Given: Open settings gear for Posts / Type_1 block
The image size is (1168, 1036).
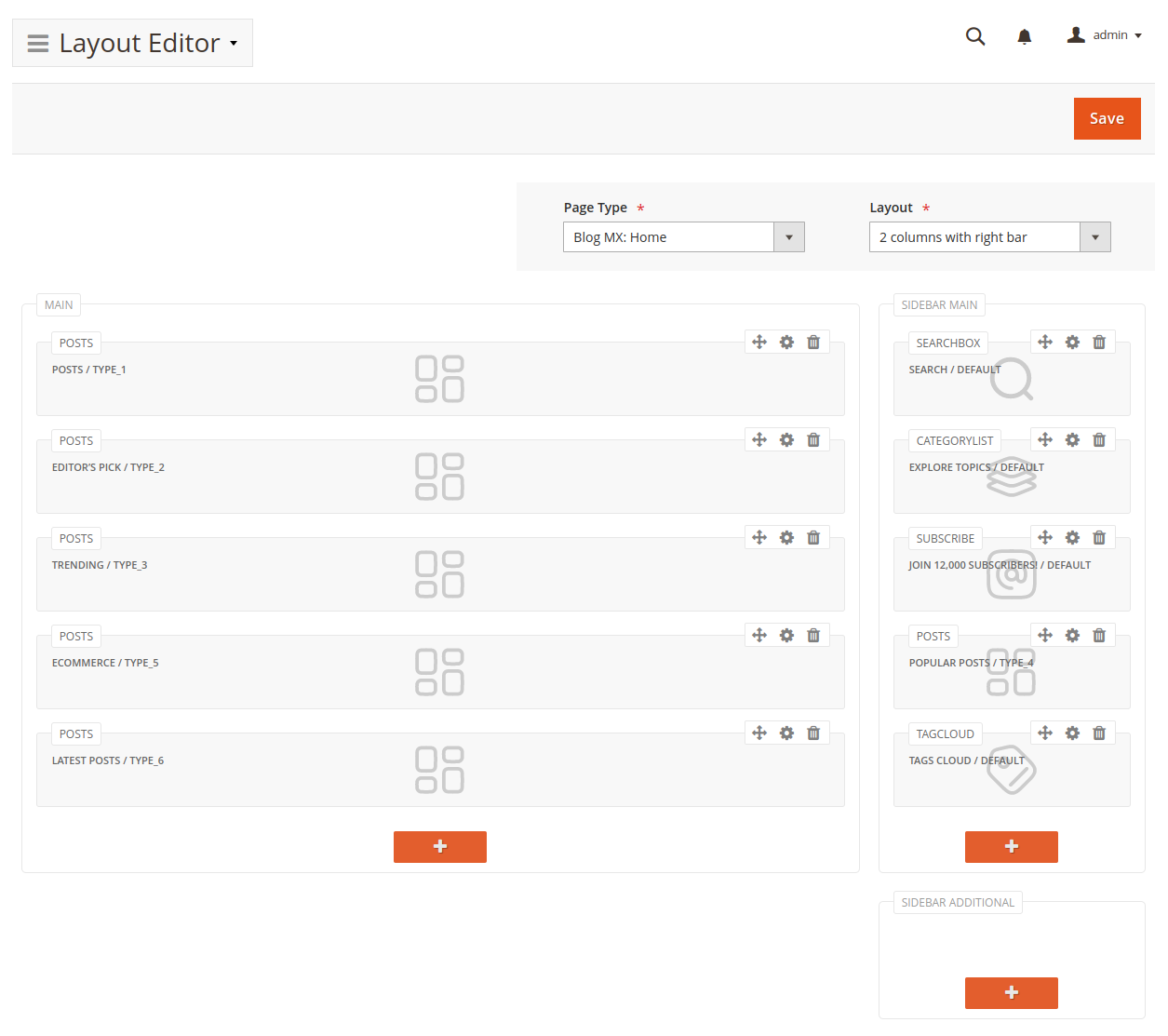Looking at the screenshot, I should pyautogui.click(x=786, y=343).
